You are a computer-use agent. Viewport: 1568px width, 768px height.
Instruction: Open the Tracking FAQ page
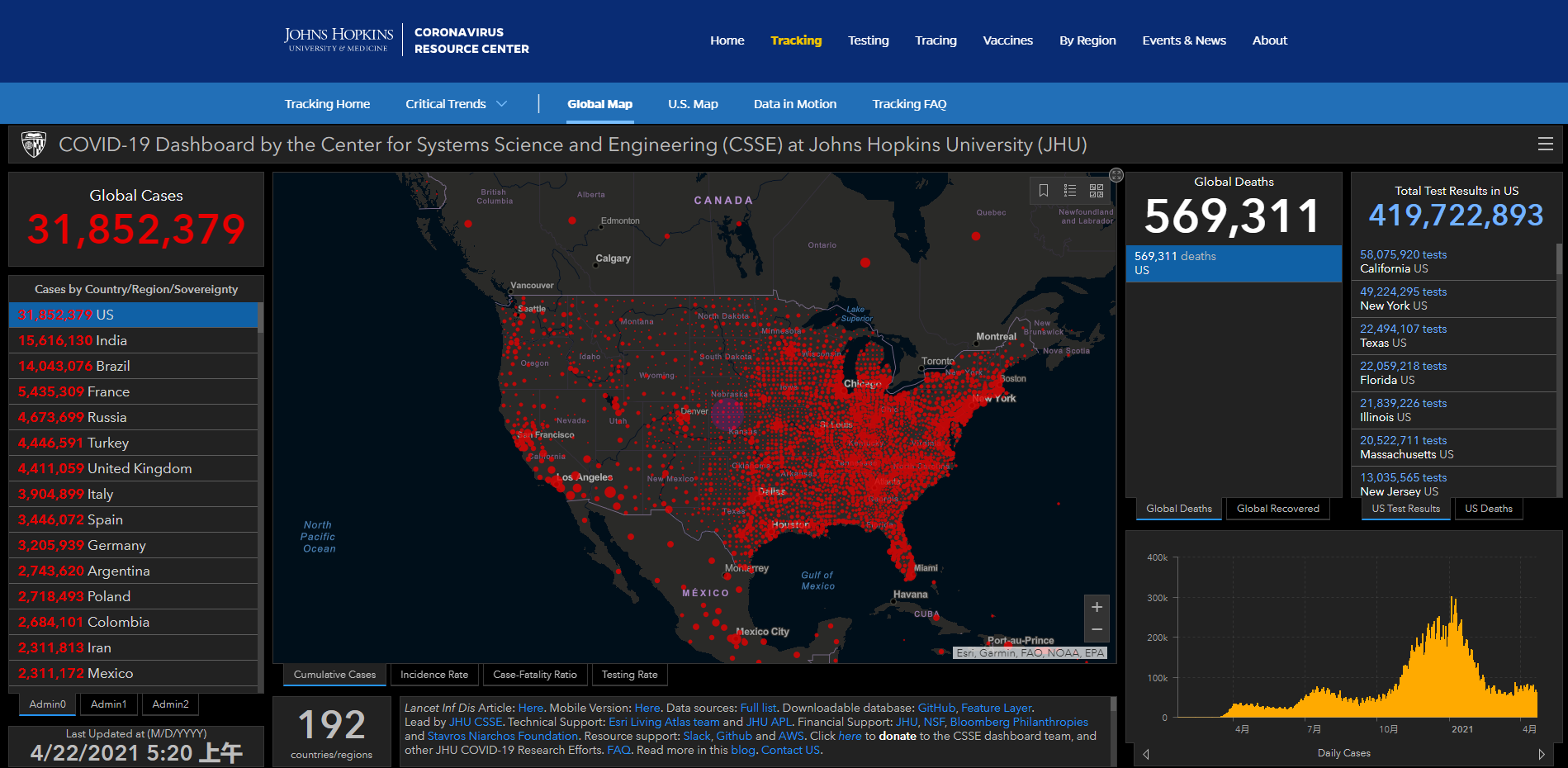[x=909, y=104]
